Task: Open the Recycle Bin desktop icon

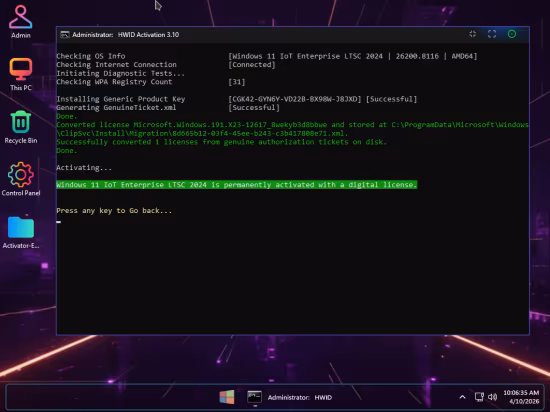Action: click(21, 127)
